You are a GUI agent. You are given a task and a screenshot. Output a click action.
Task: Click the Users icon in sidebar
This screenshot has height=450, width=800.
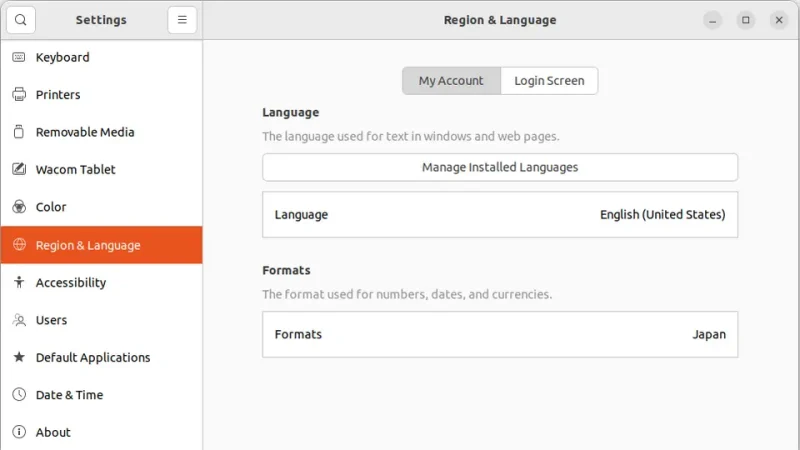[x=19, y=320]
